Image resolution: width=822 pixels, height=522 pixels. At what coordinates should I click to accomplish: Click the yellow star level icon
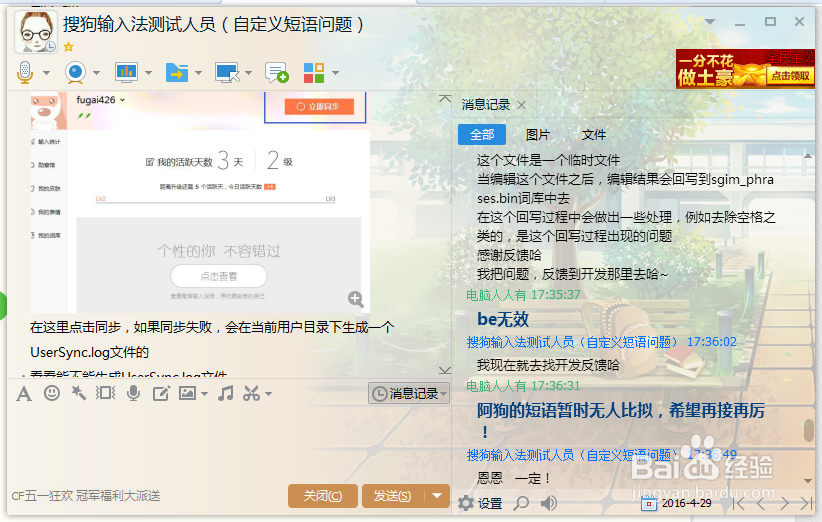68,47
